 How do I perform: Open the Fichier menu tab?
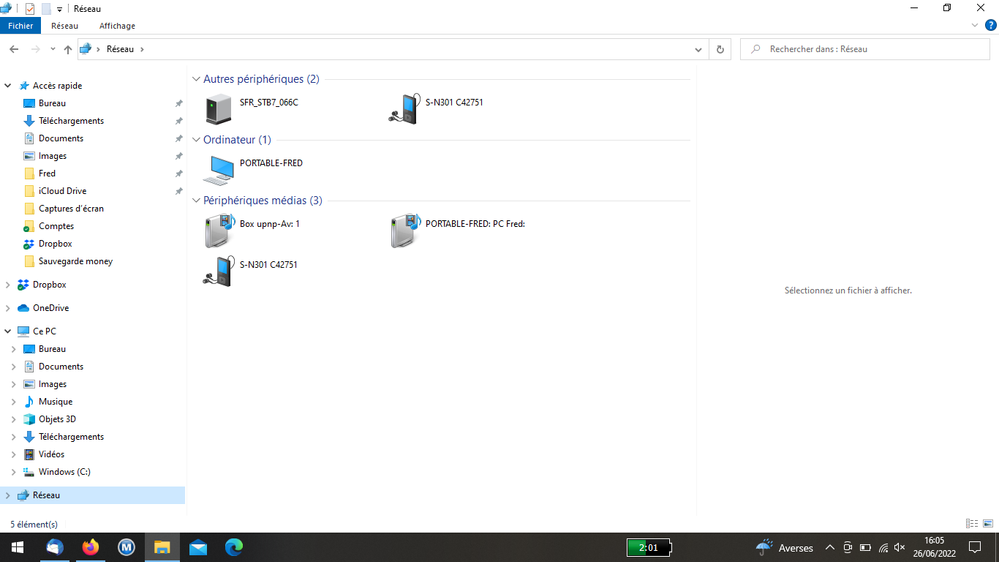tap(20, 25)
